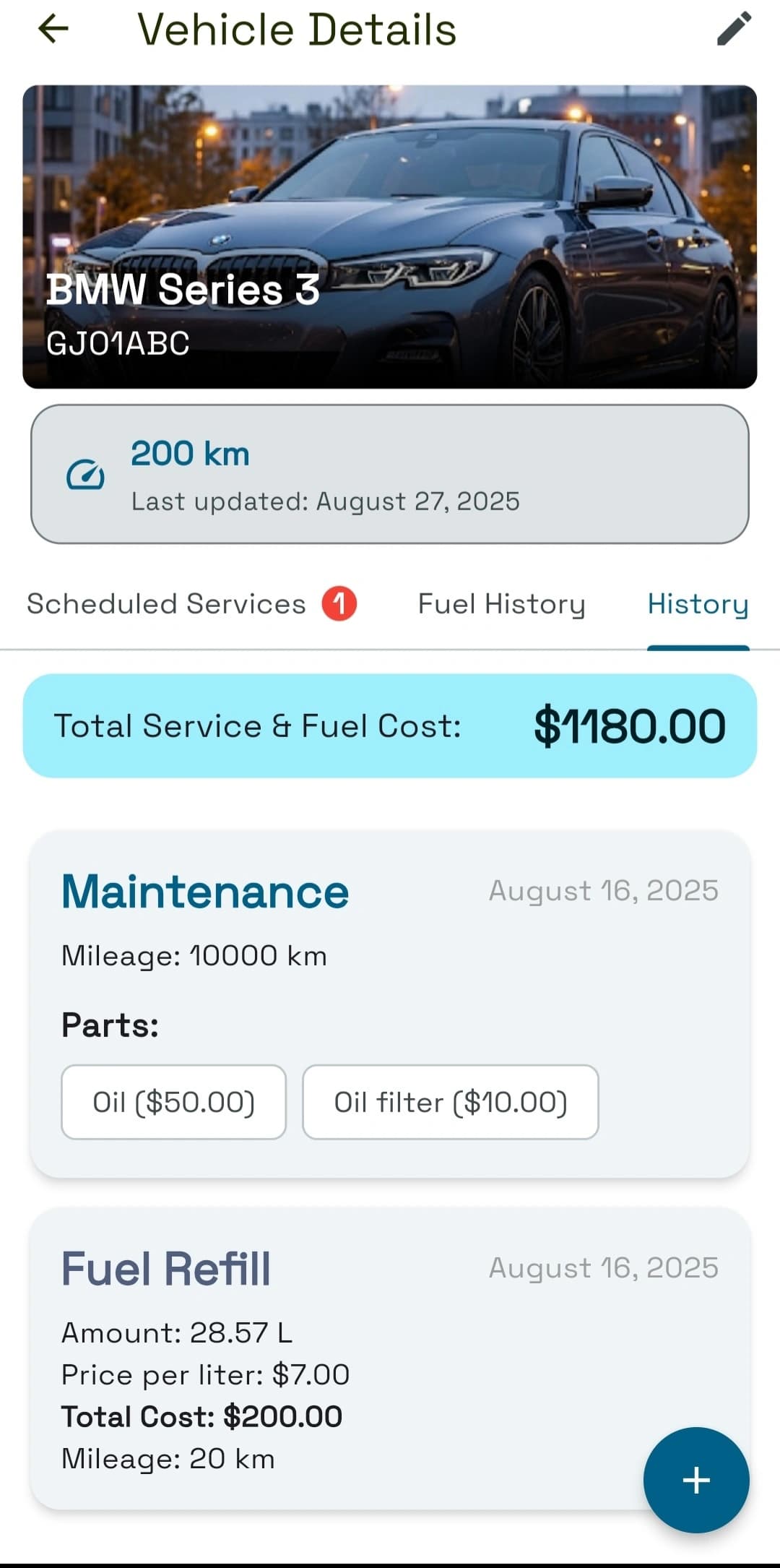780x1568 pixels.
Task: Click the 200 km mileage card
Action: [390, 474]
